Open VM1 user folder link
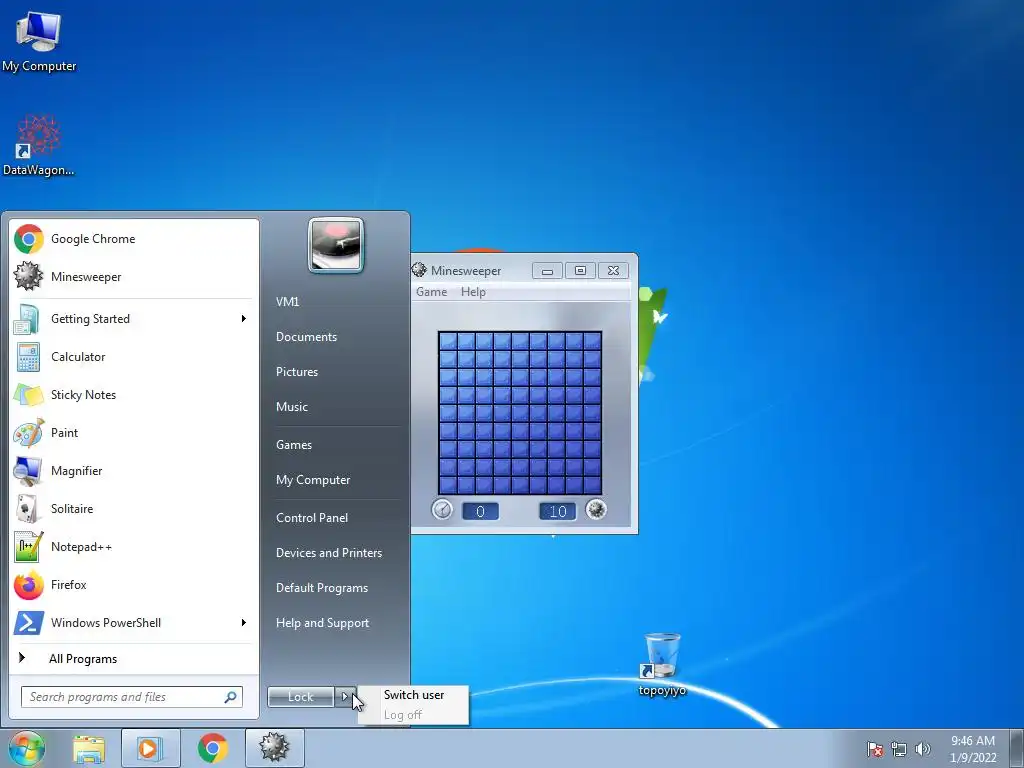Screen dimensions: 1024x768 click(x=287, y=302)
